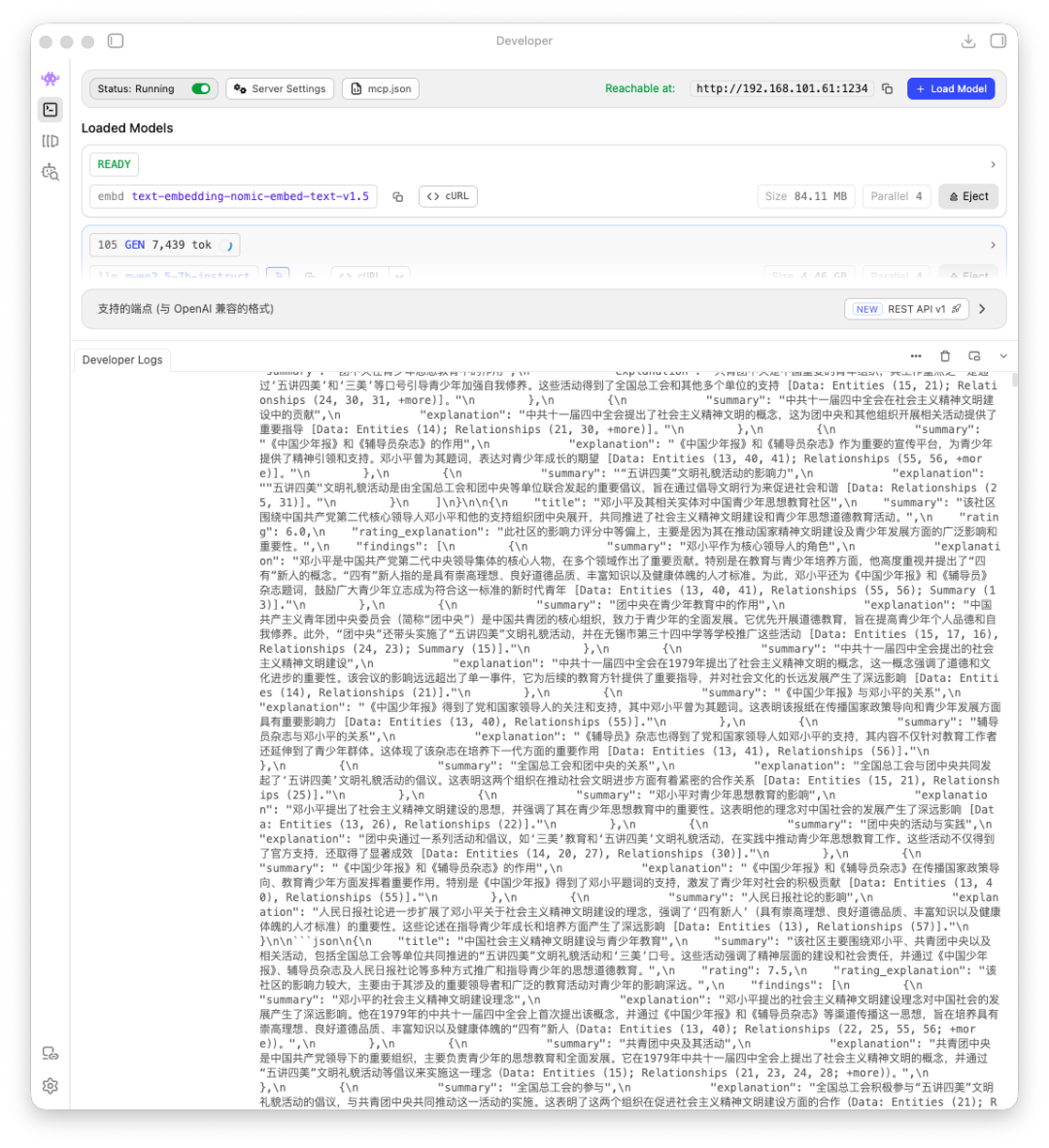1049x1148 pixels.
Task: Click the server address 192.168.101.61:1234 field
Action: (x=782, y=88)
